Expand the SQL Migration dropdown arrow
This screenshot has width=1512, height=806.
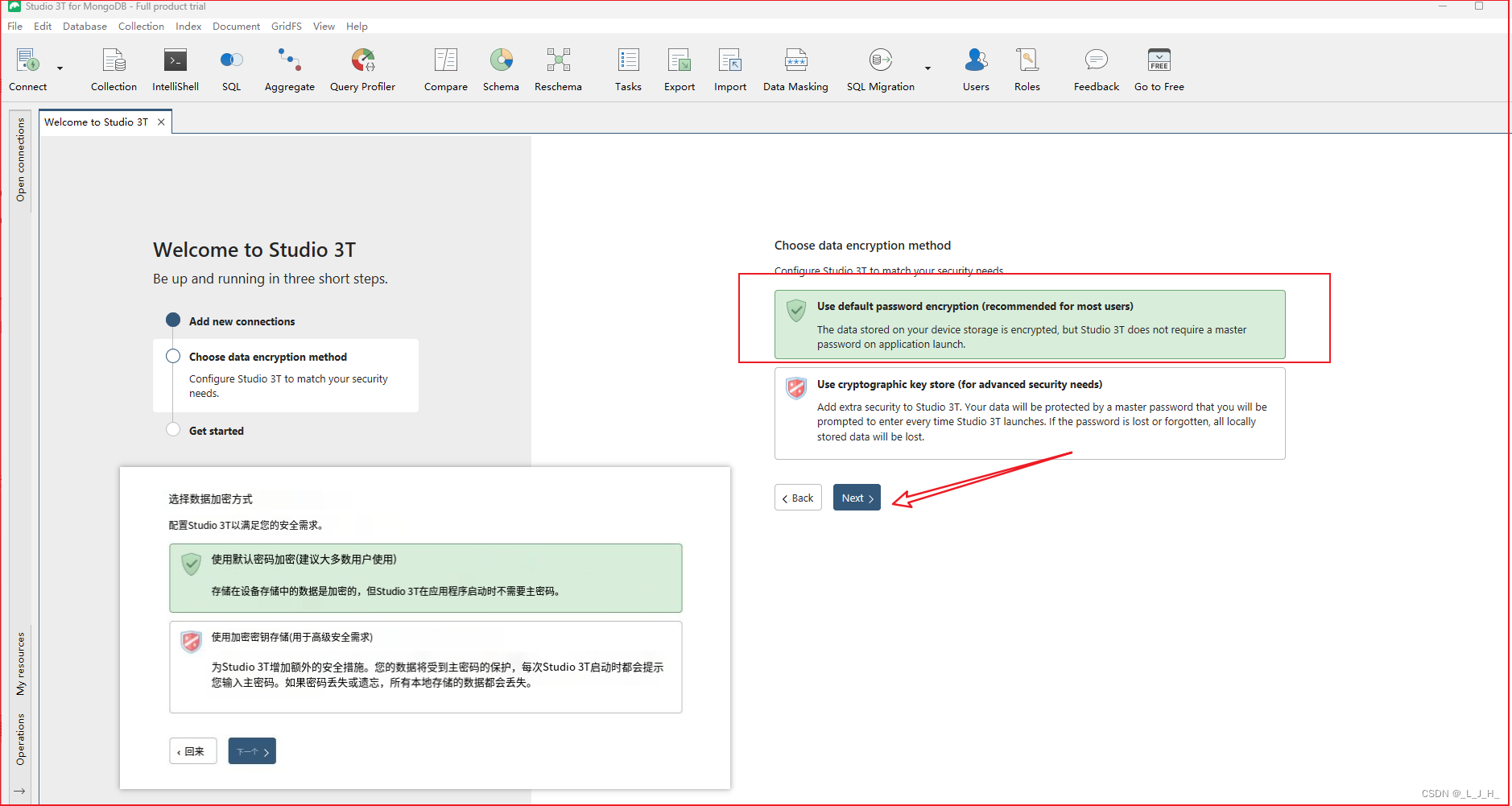[x=927, y=68]
